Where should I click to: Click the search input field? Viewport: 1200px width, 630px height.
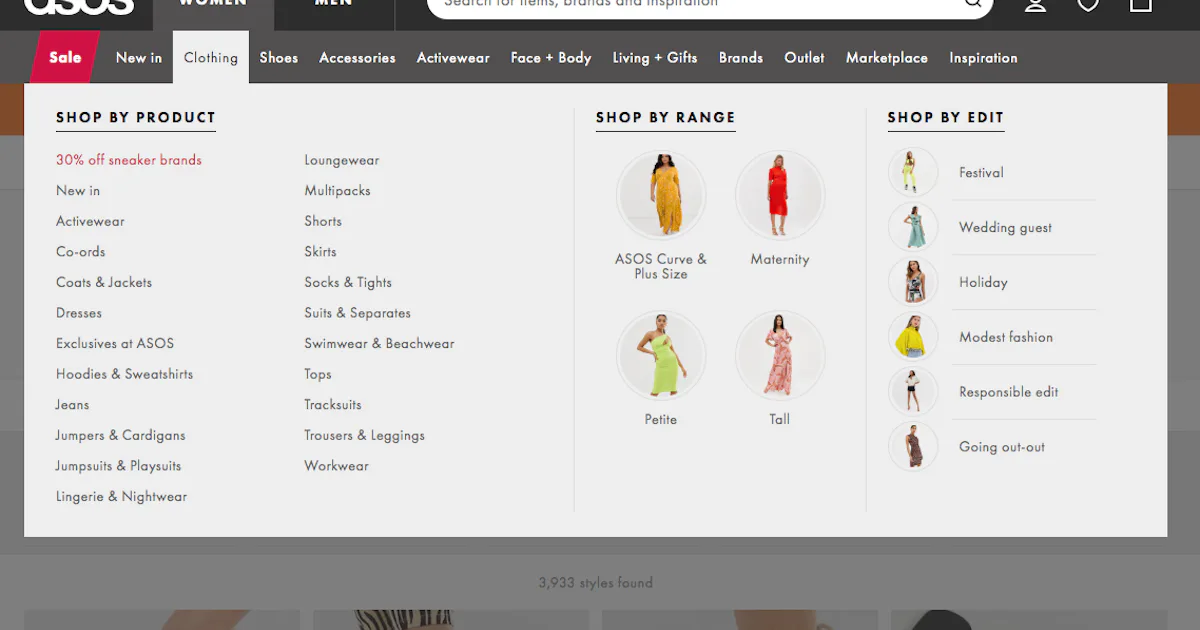pyautogui.click(x=700, y=5)
